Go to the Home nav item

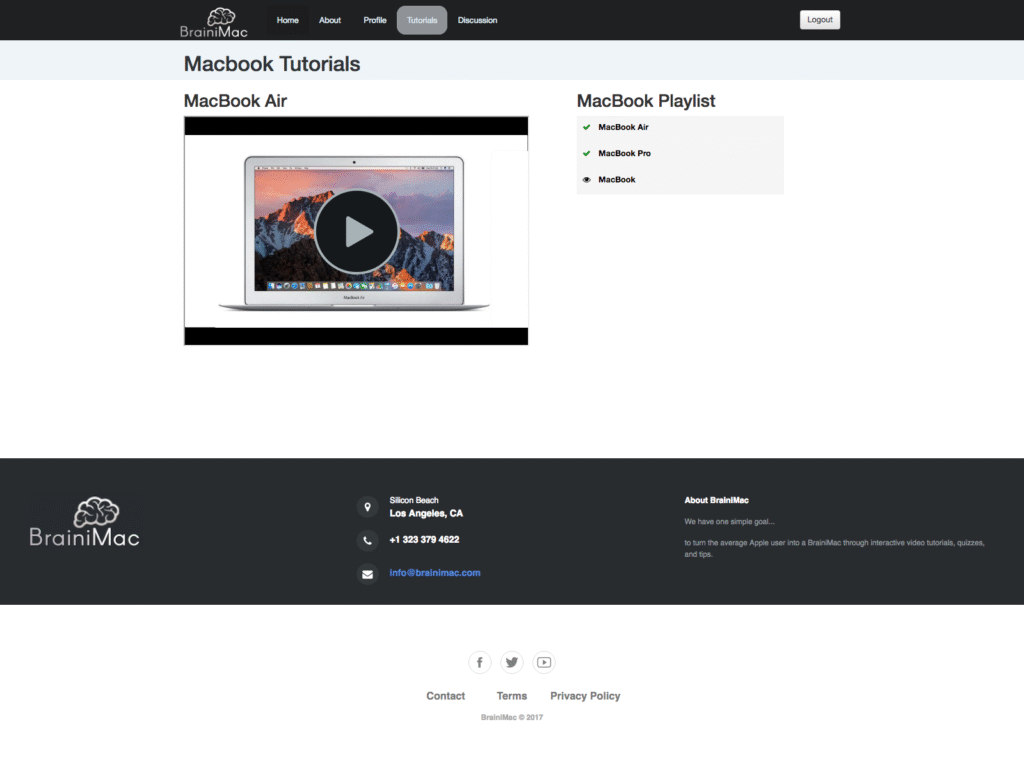(x=287, y=20)
